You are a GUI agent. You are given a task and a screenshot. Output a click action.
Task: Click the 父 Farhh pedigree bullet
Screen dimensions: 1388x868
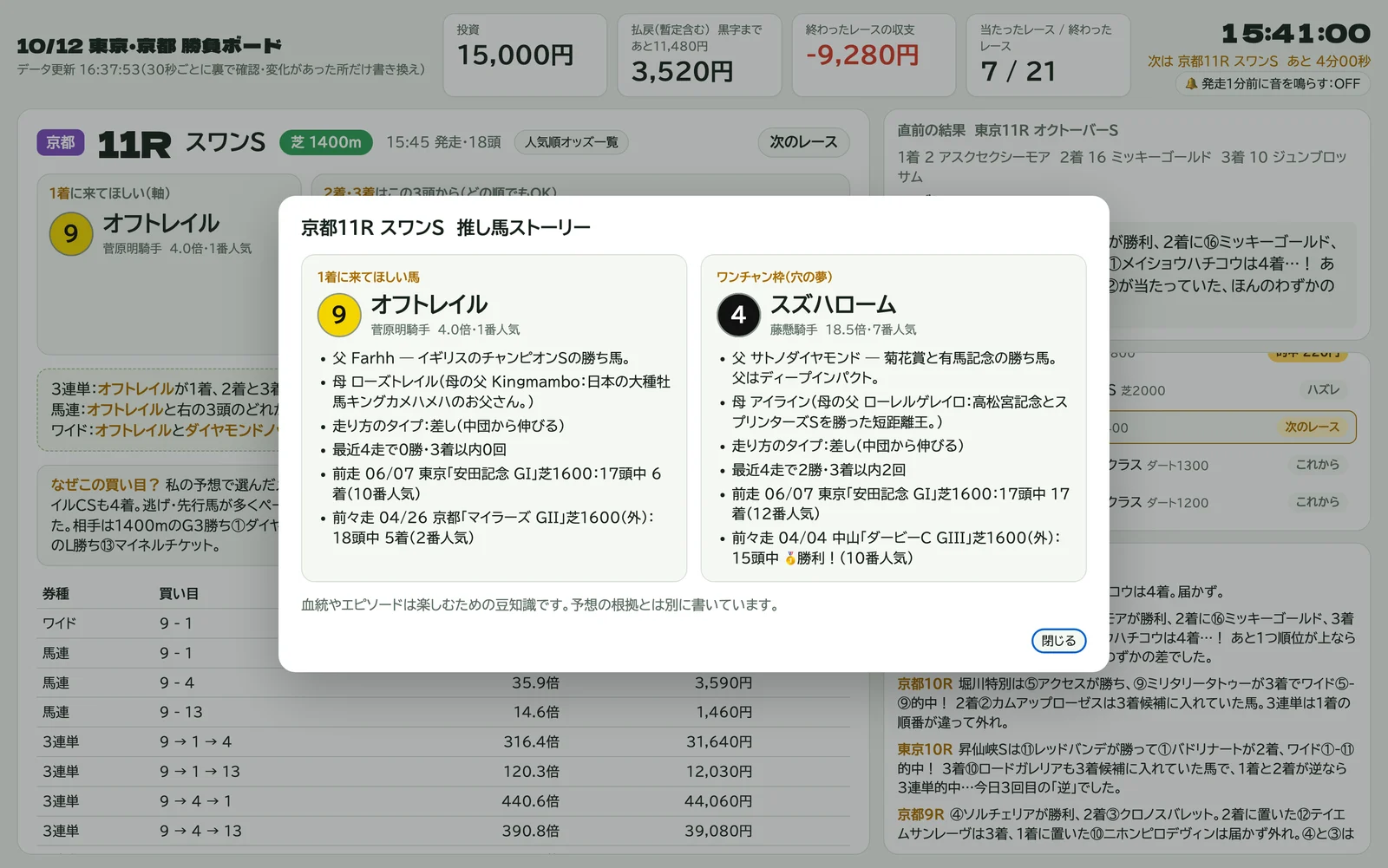[481, 358]
